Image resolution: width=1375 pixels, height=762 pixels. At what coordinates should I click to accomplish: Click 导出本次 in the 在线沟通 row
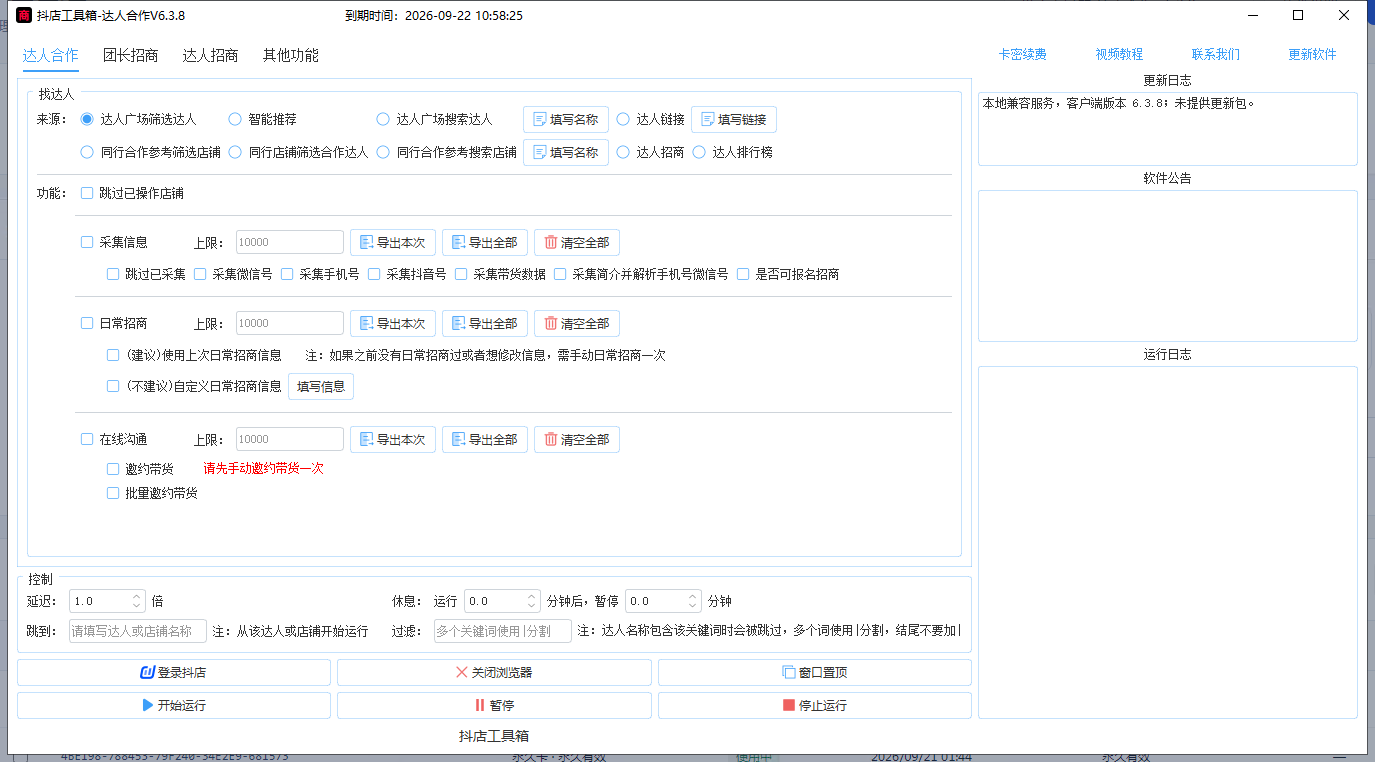pyautogui.click(x=392, y=439)
